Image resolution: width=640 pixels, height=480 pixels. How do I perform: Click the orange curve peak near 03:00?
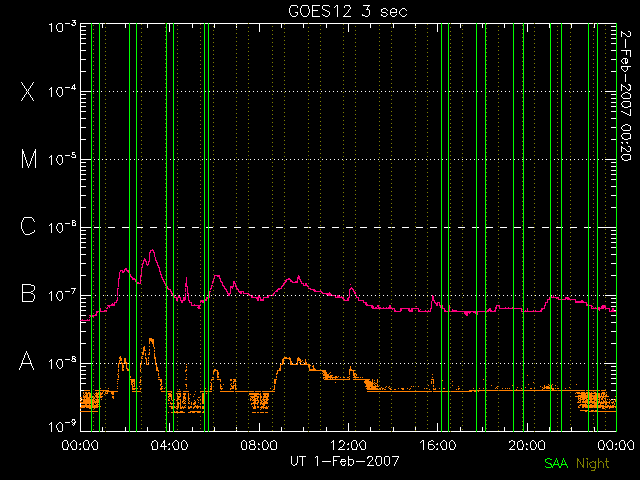point(151,340)
